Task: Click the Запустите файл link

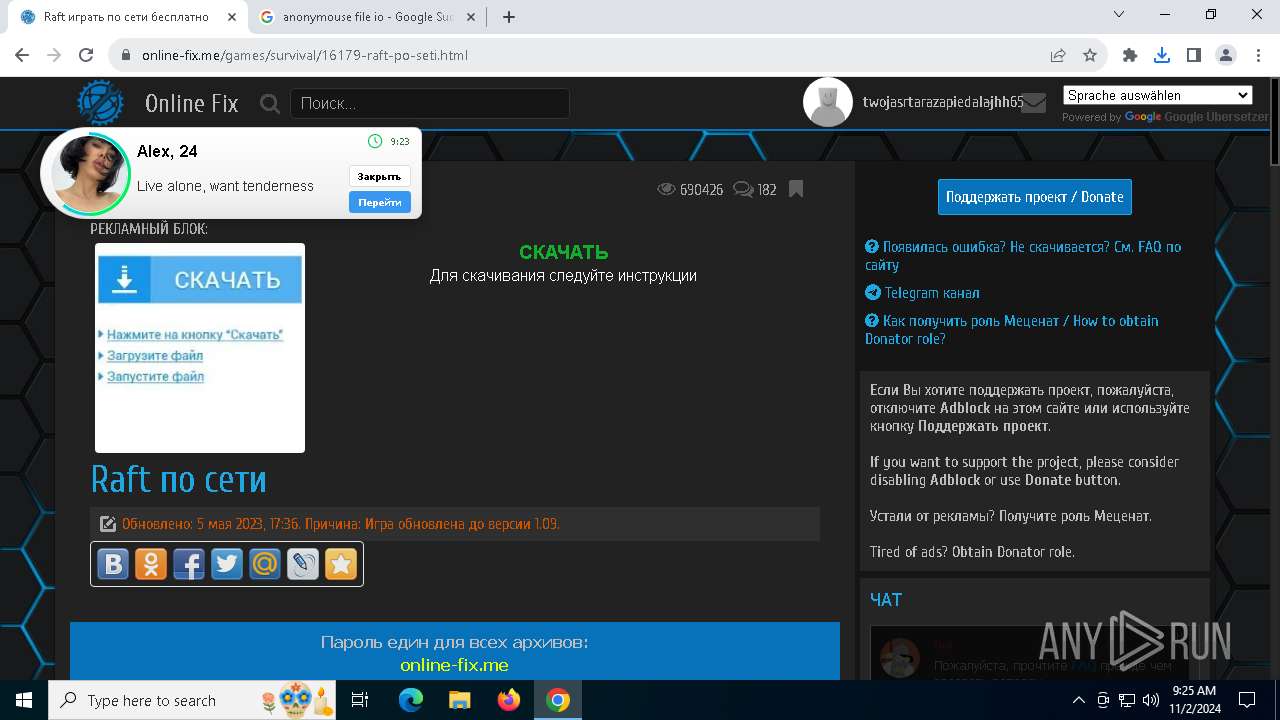Action: click(155, 377)
